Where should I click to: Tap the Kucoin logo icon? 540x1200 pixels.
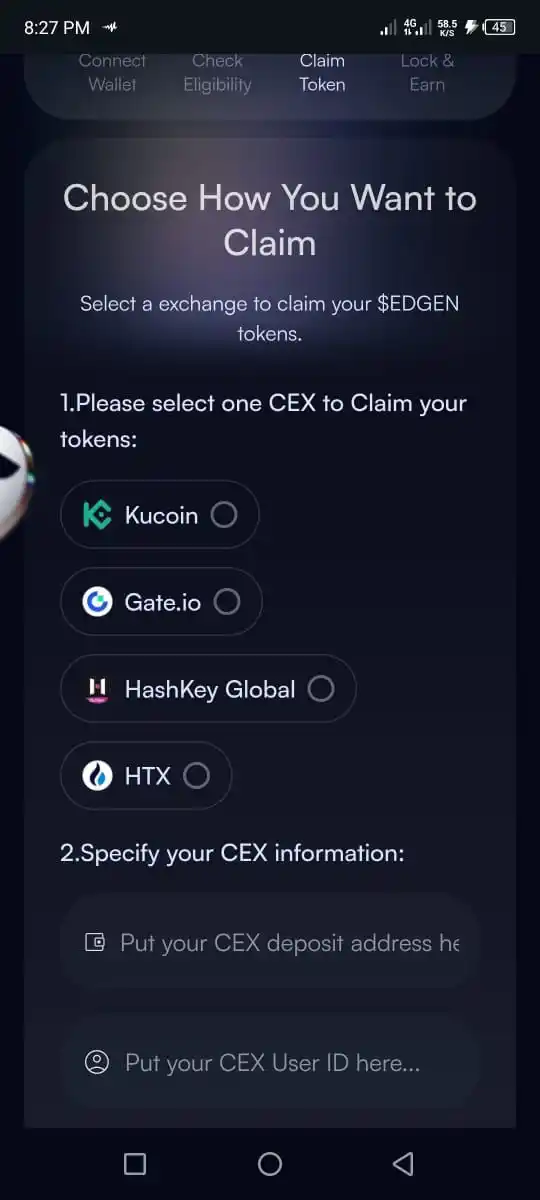pyautogui.click(x=97, y=515)
